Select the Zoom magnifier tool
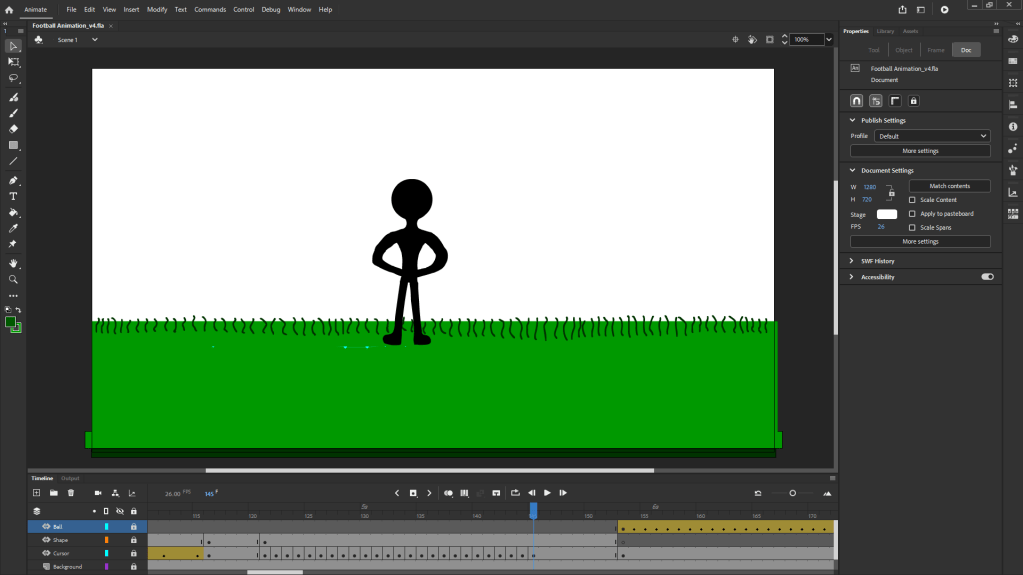The width and height of the screenshot is (1023, 575). click(x=14, y=279)
